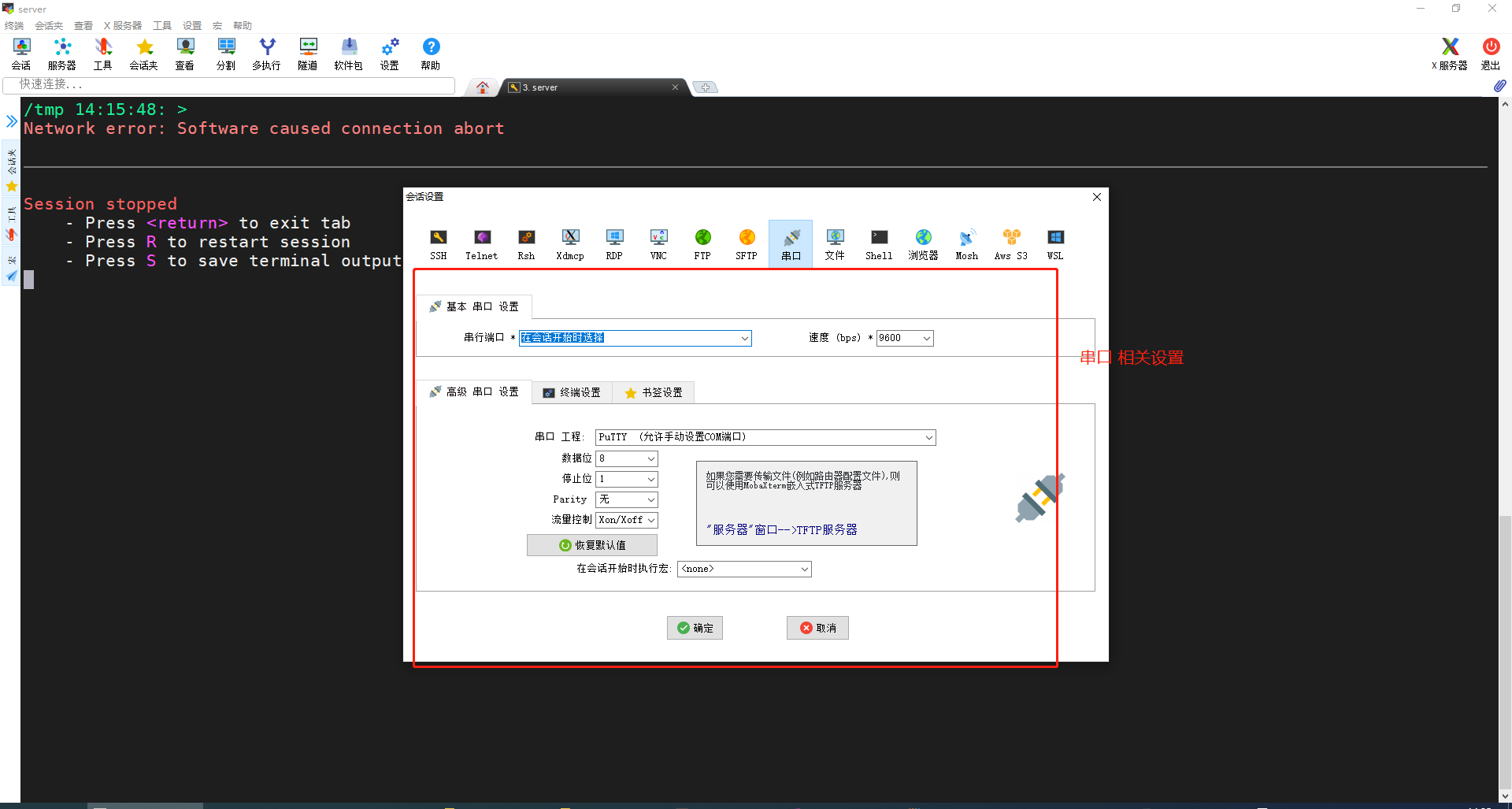This screenshot has height=809, width=1512.
Task: Open the 书签设置 tab
Action: coord(654,392)
